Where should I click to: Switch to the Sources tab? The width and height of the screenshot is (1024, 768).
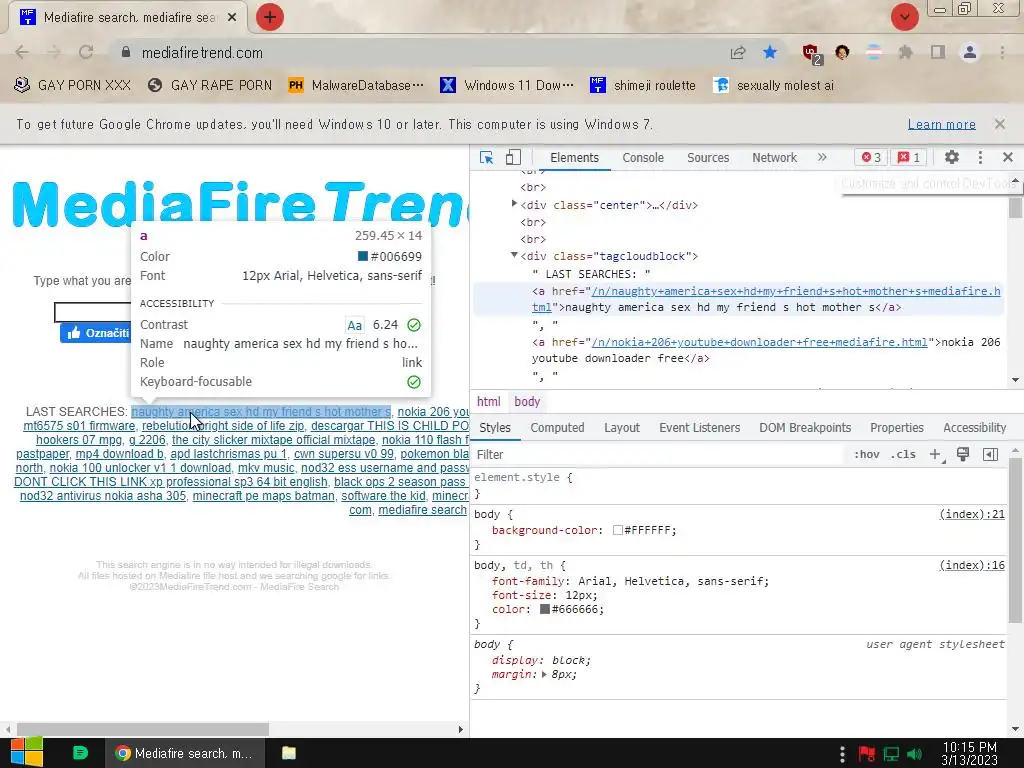tap(708, 157)
